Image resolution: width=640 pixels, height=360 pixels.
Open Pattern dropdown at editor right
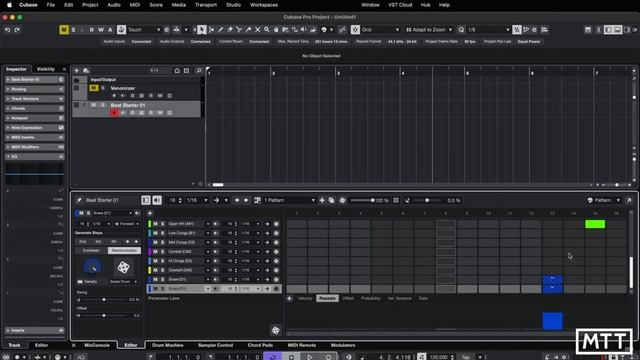click(x=603, y=200)
